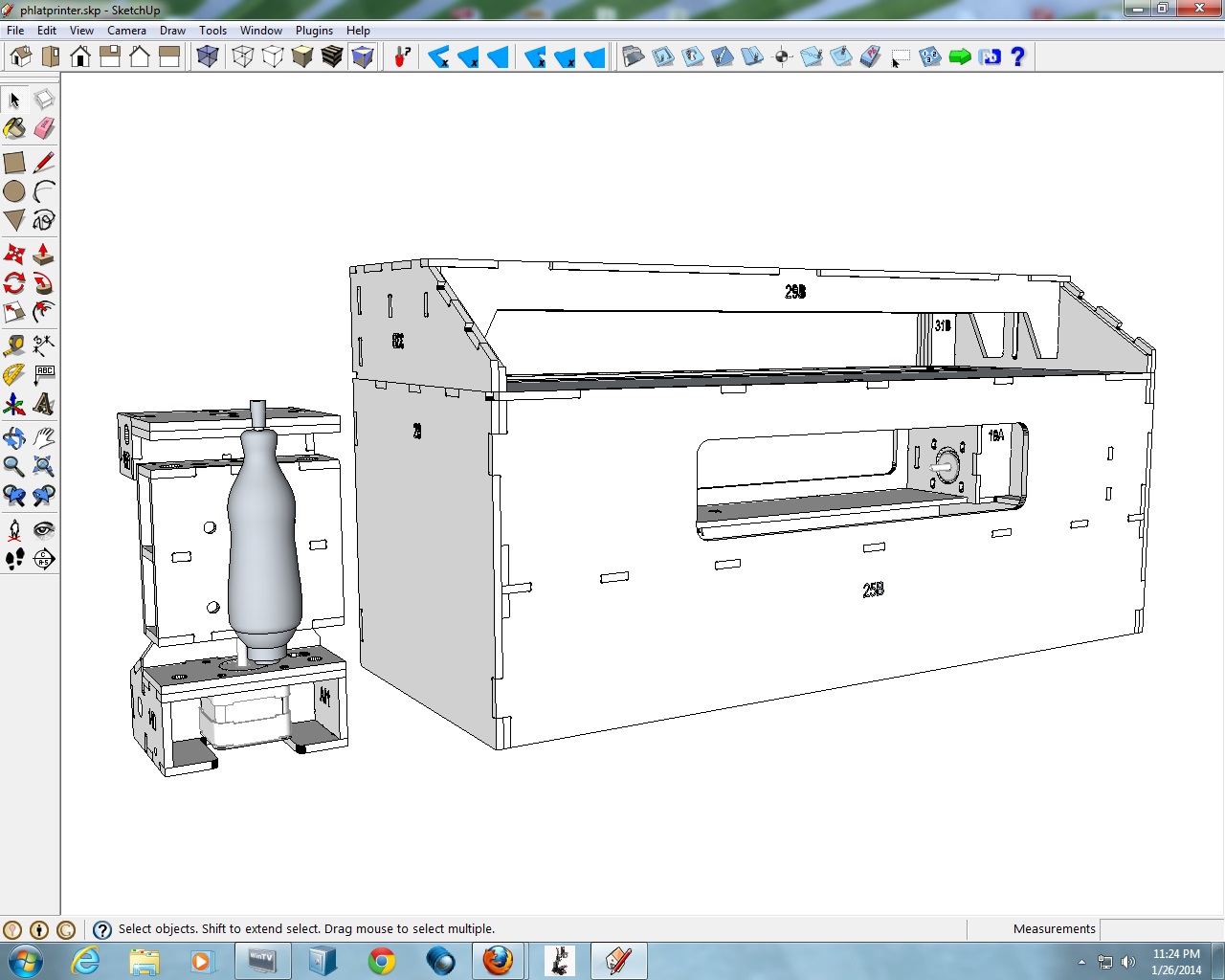Click the 3D Text tool
The height and width of the screenshot is (980, 1225).
click(x=44, y=404)
